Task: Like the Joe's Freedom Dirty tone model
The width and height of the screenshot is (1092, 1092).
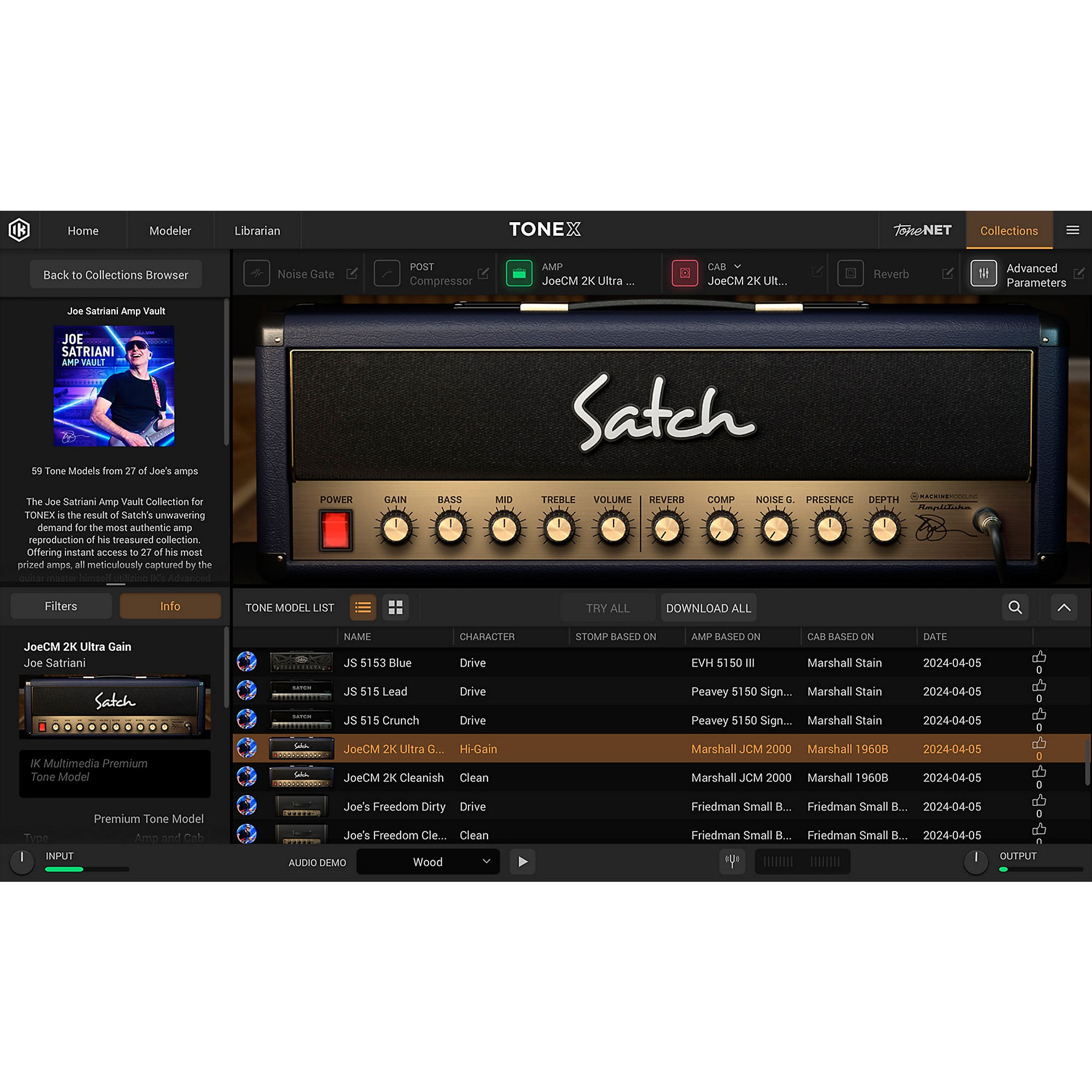Action: (1039, 800)
